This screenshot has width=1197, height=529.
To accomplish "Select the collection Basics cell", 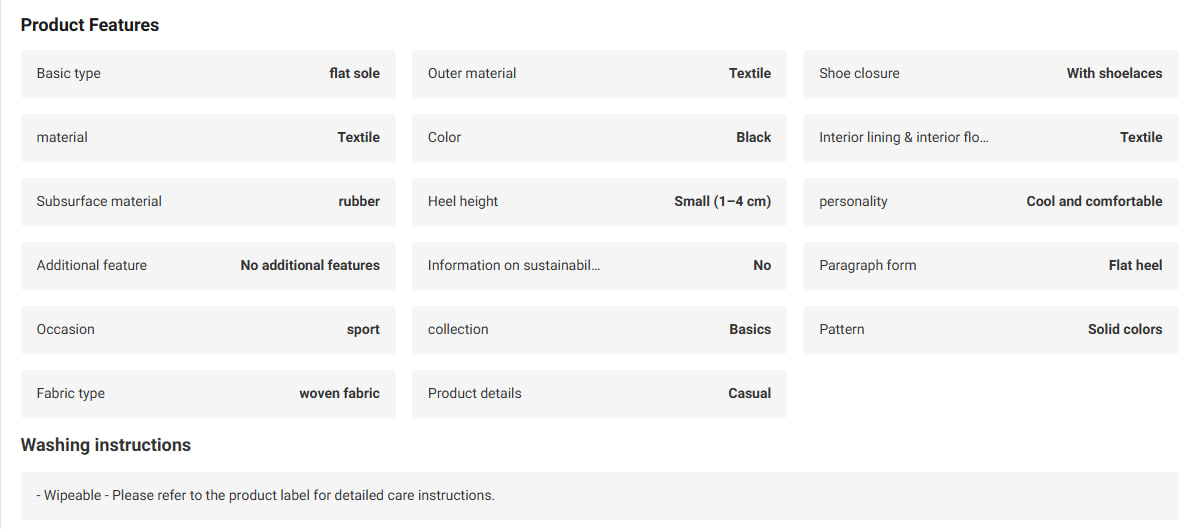I will pyautogui.click(x=599, y=330).
